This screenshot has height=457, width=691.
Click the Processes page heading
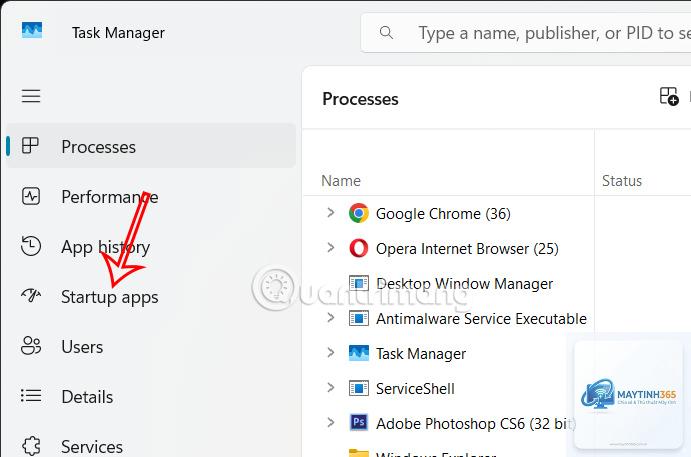[x=360, y=99]
